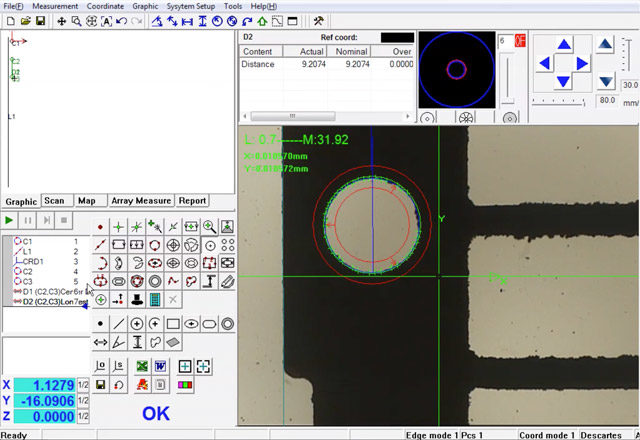
Task: Select D2 distance item in feature list
Action: (x=40, y=301)
